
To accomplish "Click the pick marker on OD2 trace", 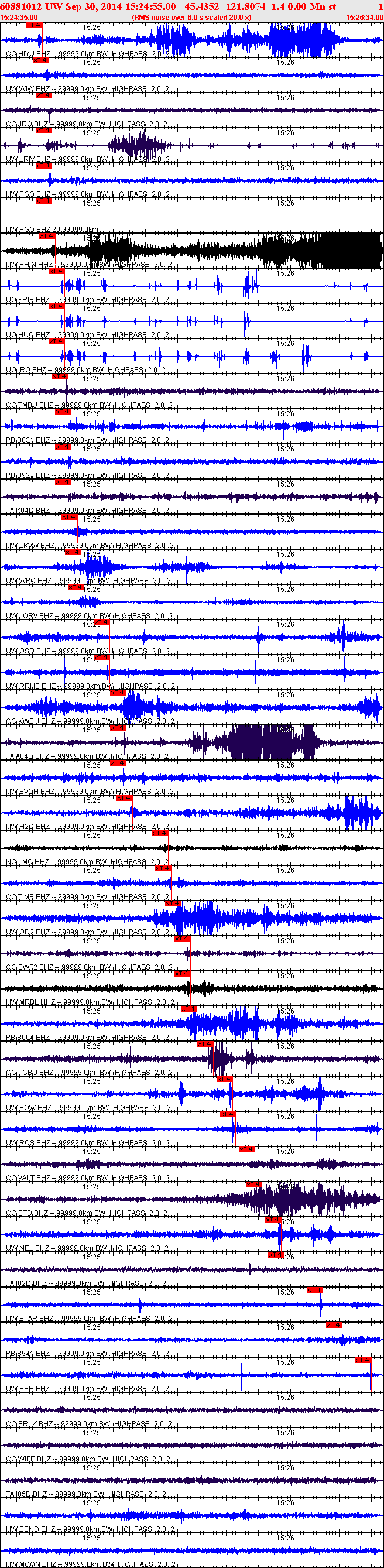I will [173, 903].
